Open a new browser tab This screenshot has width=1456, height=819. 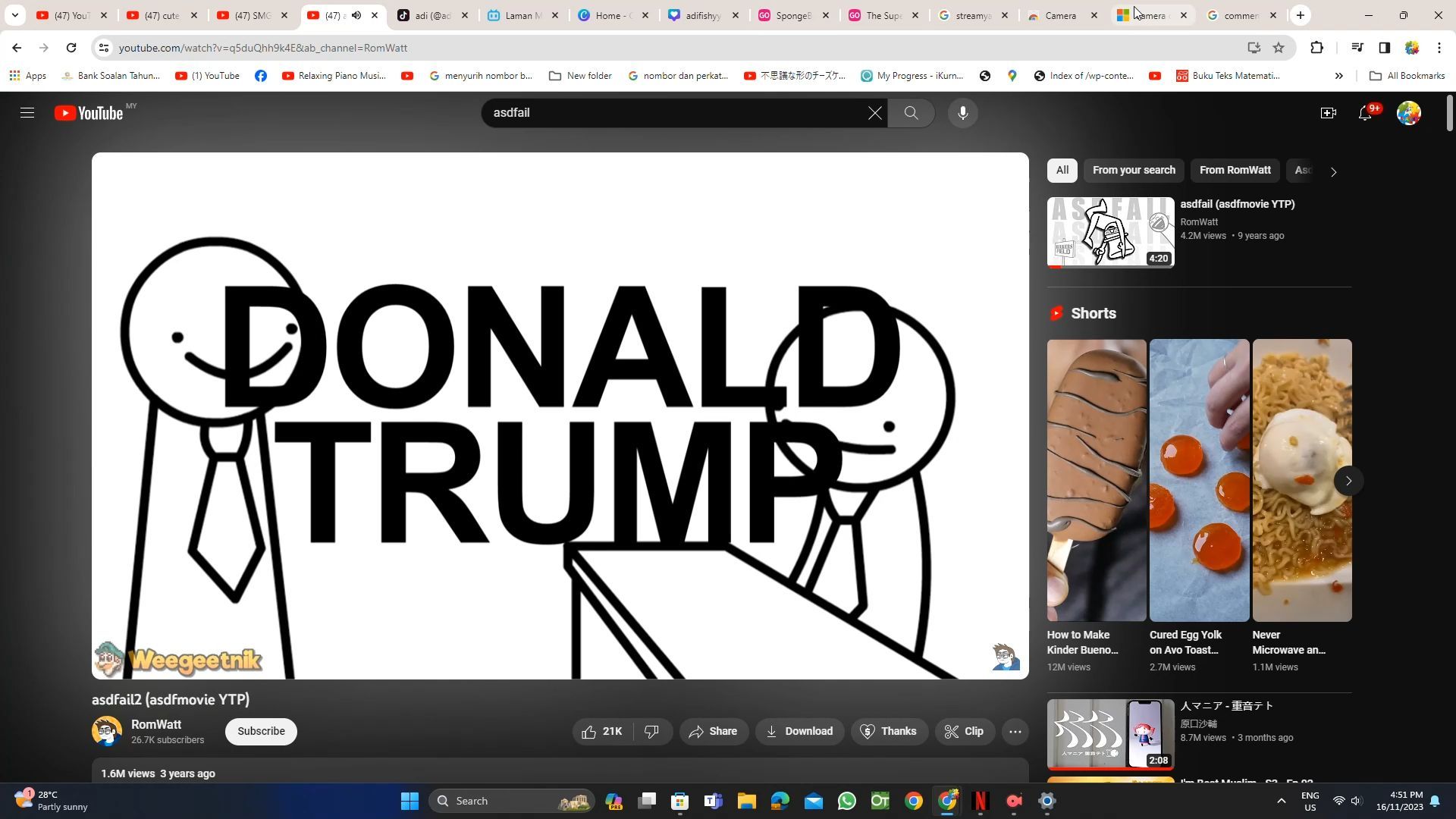coord(1300,15)
